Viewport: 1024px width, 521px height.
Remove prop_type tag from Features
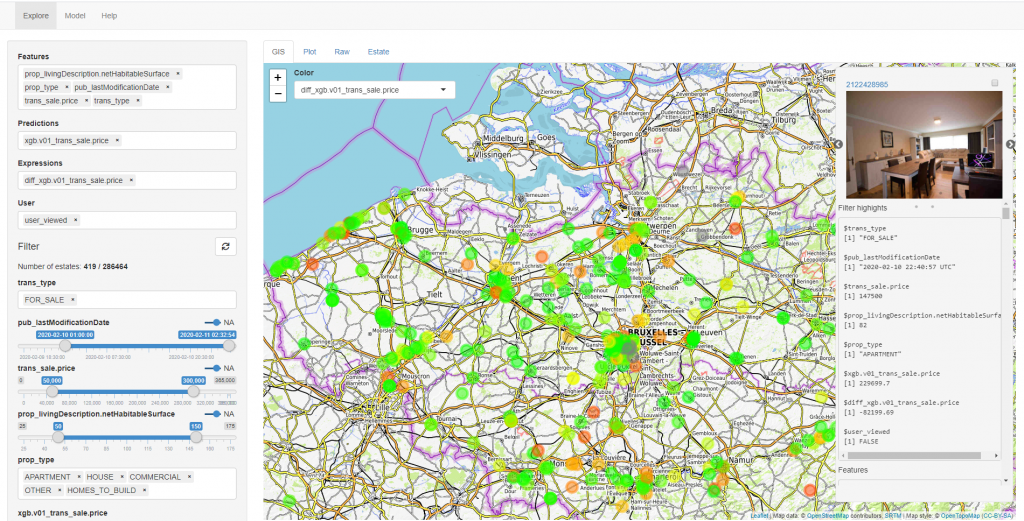[66, 87]
